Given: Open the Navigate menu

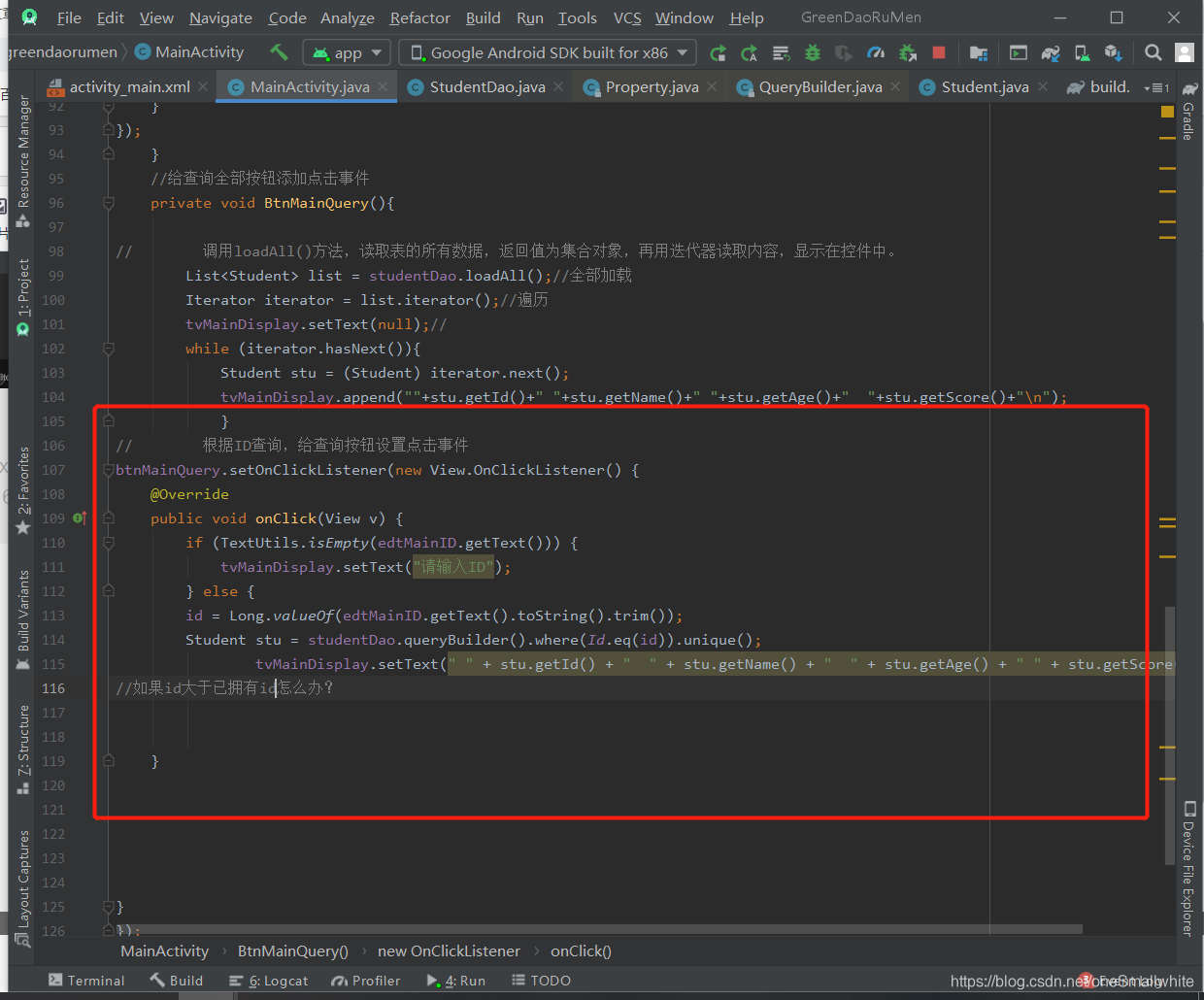Looking at the screenshot, I should [x=220, y=17].
